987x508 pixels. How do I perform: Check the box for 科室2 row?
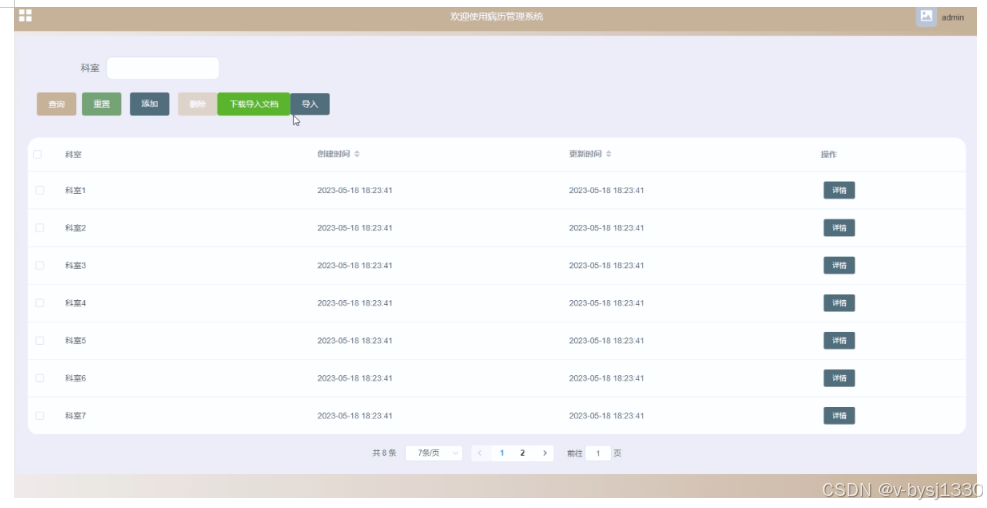click(x=40, y=228)
